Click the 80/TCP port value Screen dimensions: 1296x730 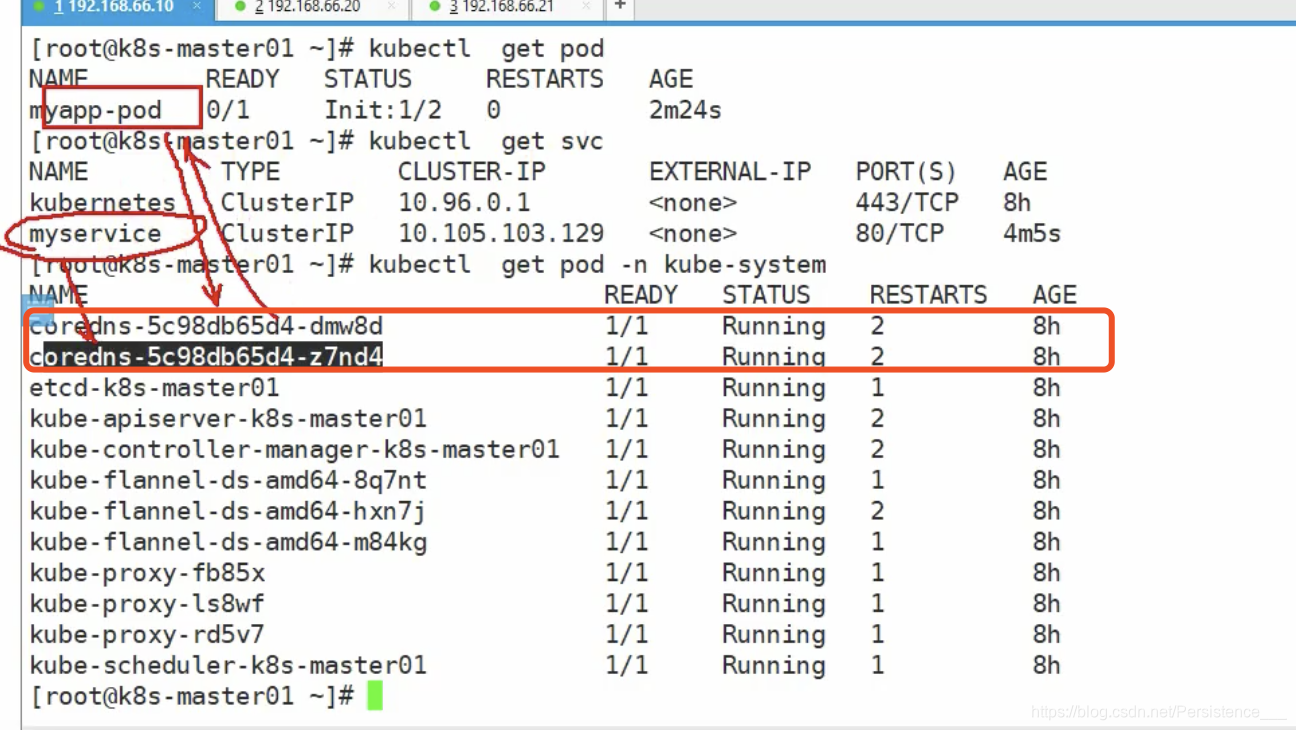click(x=900, y=234)
